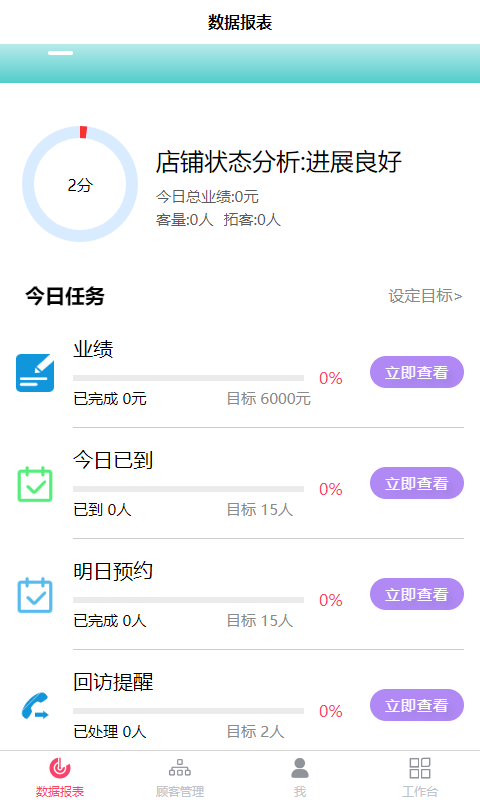The height and width of the screenshot is (800, 480).
Task: Click the 回访提醒 phone callback icon
Action: pyautogui.click(x=35, y=706)
